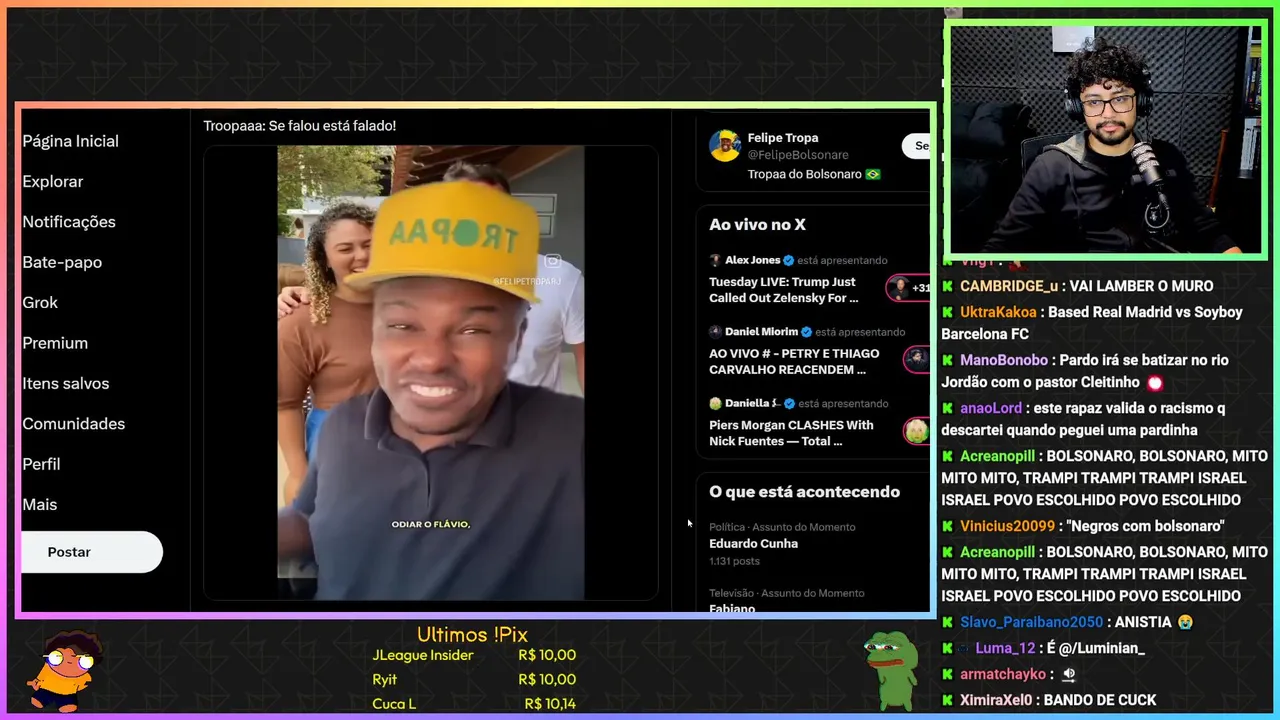Click the Ultimos !Pix heading
This screenshot has height=720, width=1280.
(472, 634)
